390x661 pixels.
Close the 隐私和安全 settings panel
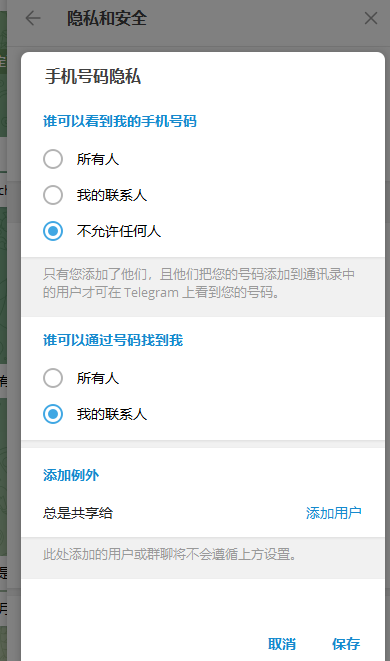(371, 18)
